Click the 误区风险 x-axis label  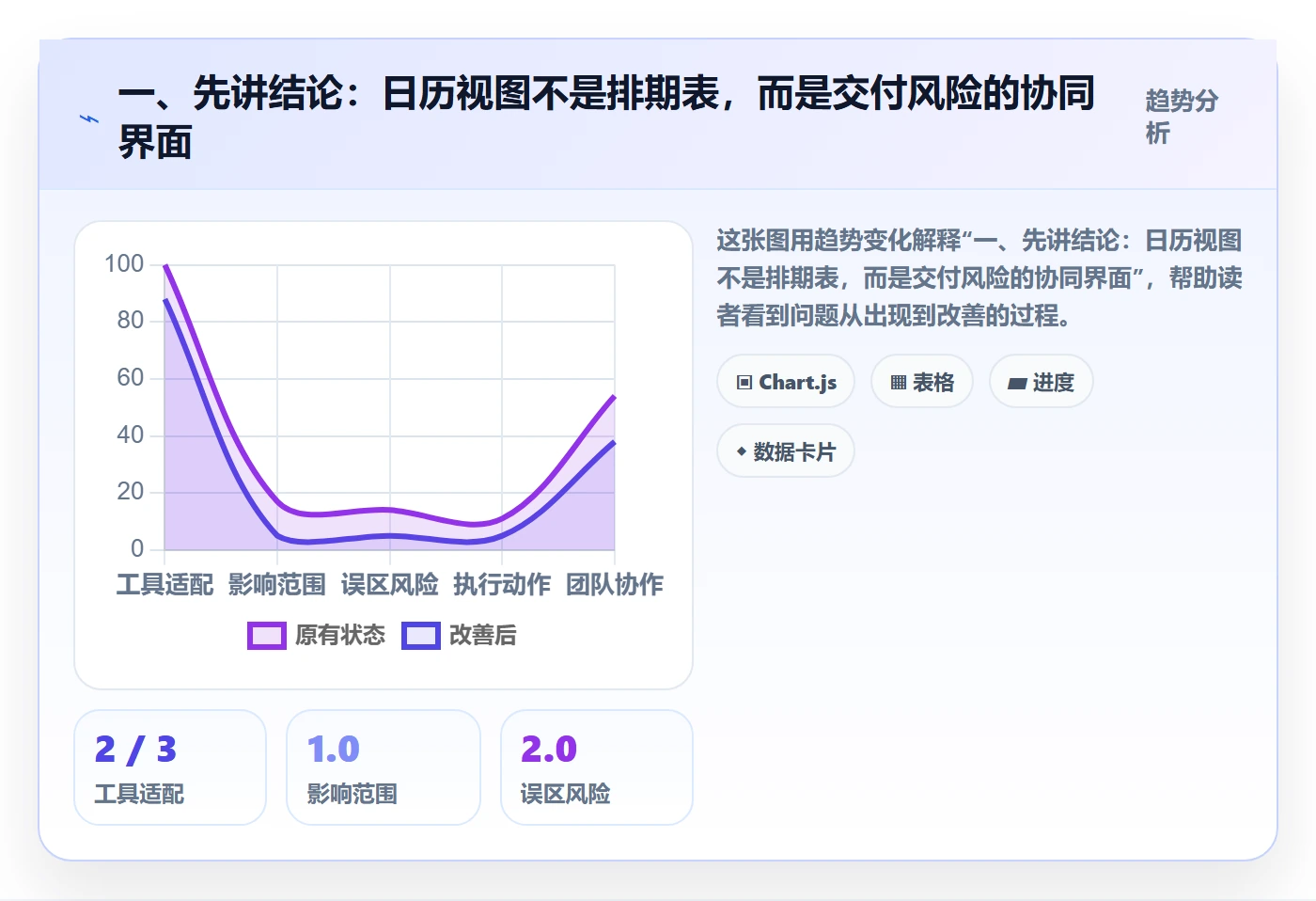point(390,585)
